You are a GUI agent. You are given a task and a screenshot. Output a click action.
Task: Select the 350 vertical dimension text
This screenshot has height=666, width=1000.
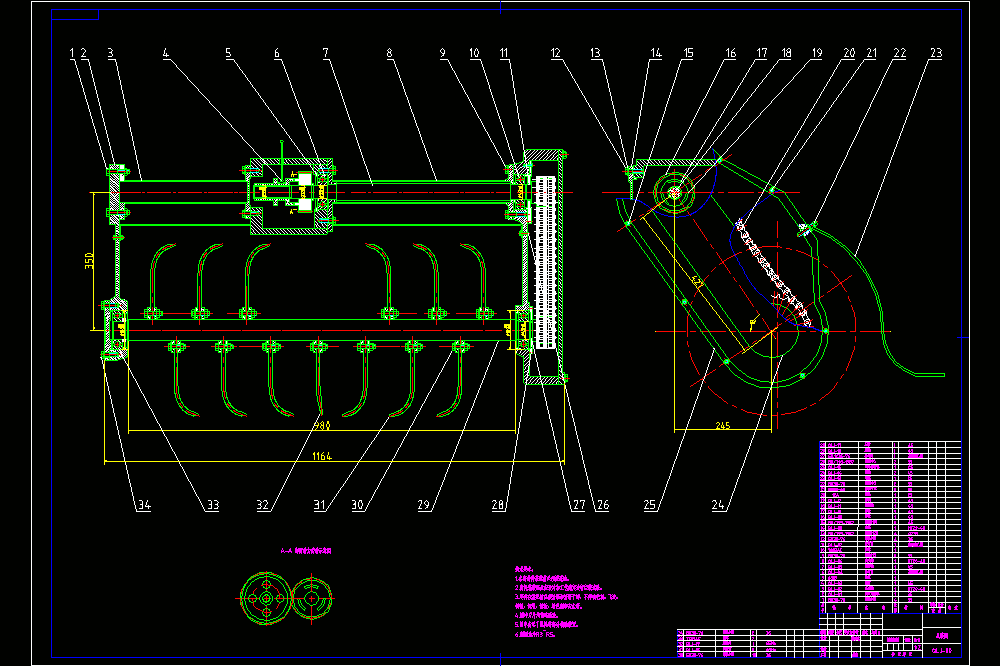[x=89, y=261]
